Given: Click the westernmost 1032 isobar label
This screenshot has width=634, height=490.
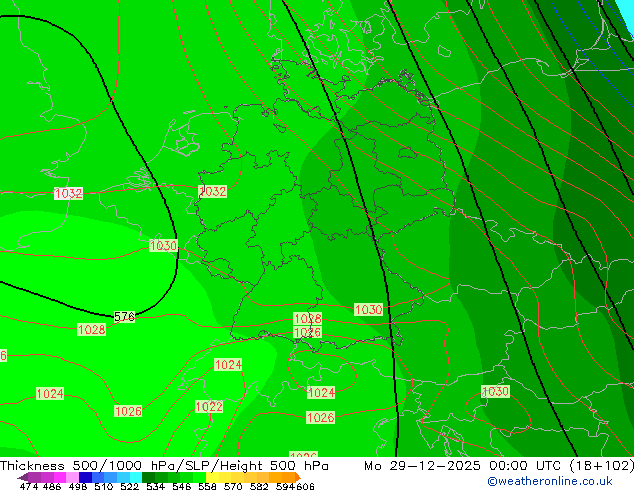Looking at the screenshot, I should coord(68,194).
